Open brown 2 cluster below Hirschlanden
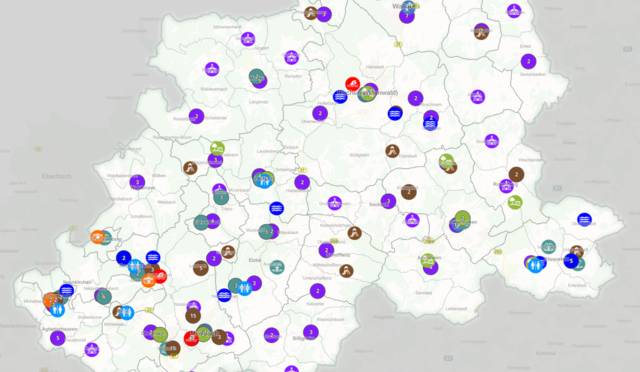Screen dimensions: 640x372 click(516, 174)
